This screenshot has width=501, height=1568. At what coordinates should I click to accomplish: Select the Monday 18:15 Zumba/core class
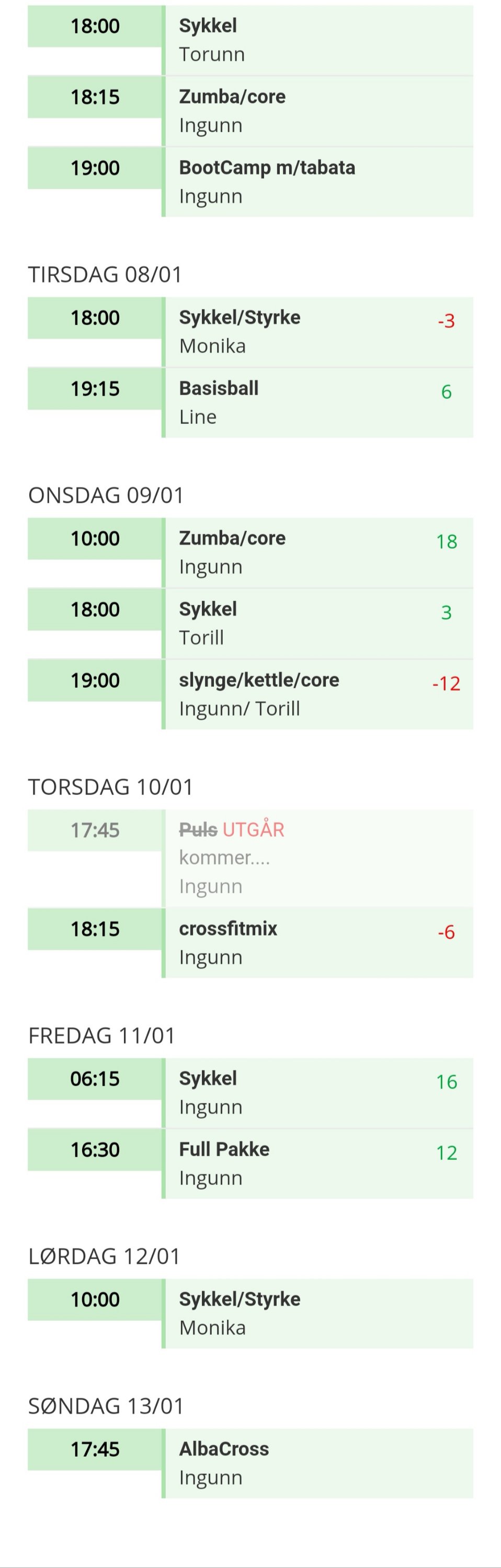[316, 111]
